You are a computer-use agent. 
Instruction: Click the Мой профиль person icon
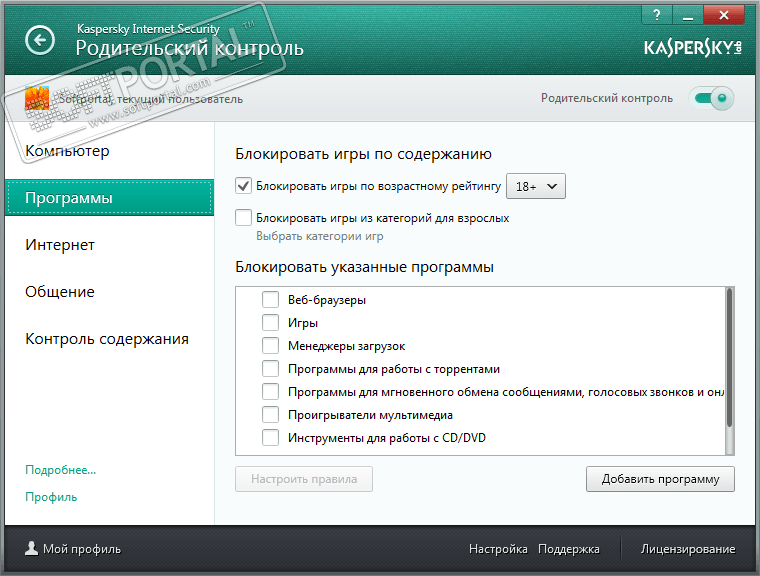(x=32, y=548)
